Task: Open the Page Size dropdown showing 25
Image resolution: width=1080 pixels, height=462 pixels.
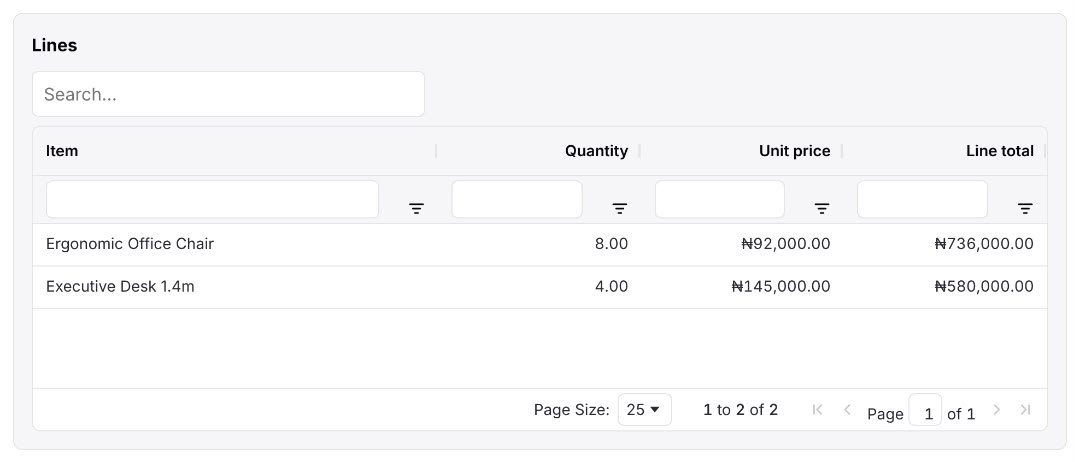Action: click(x=645, y=410)
